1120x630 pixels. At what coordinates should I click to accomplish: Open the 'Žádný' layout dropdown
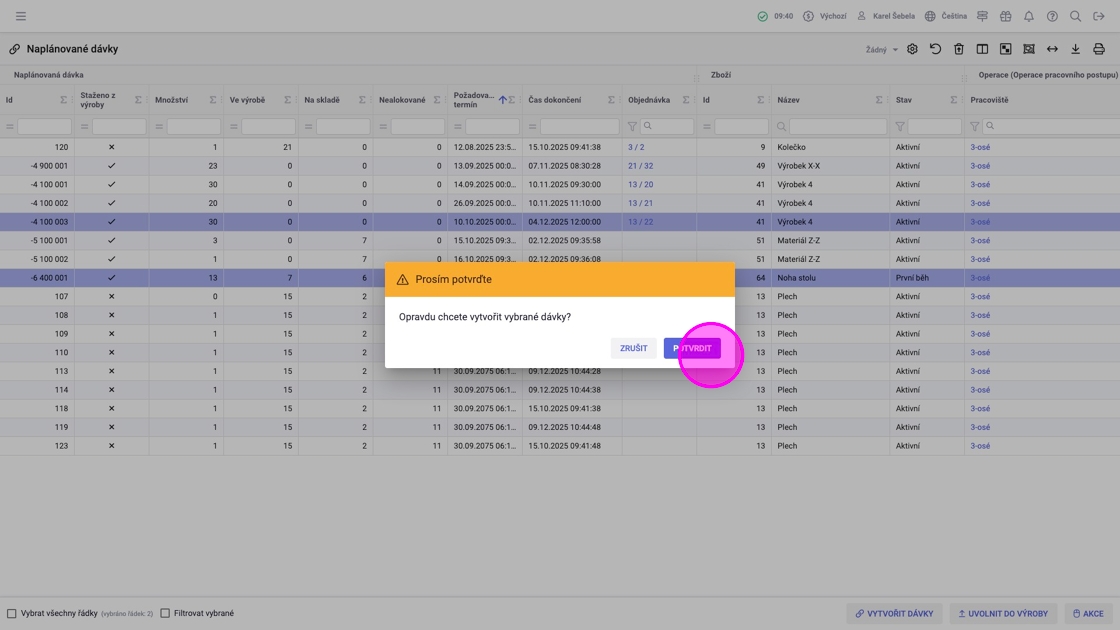click(881, 50)
